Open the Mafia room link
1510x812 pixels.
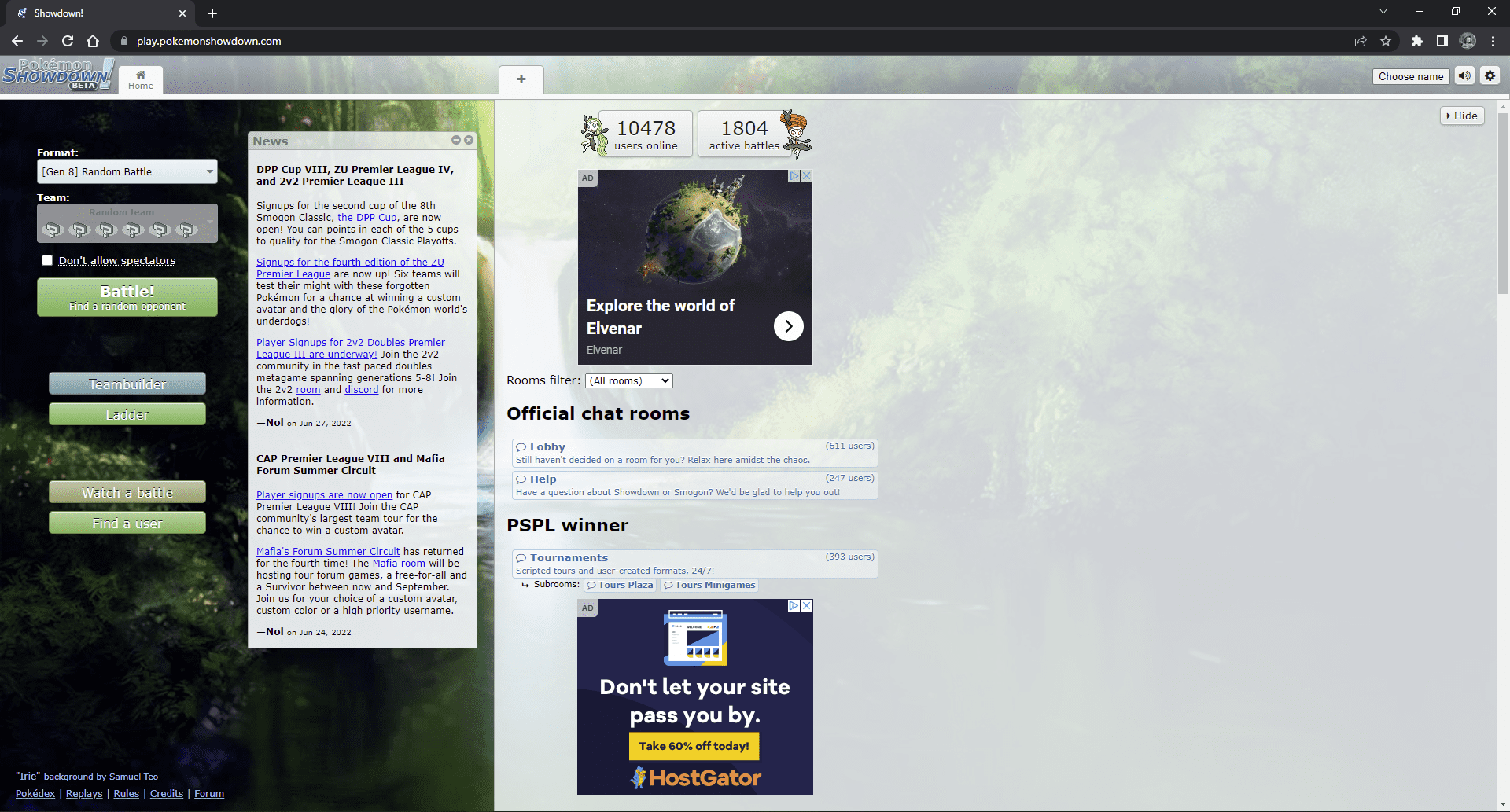(399, 564)
